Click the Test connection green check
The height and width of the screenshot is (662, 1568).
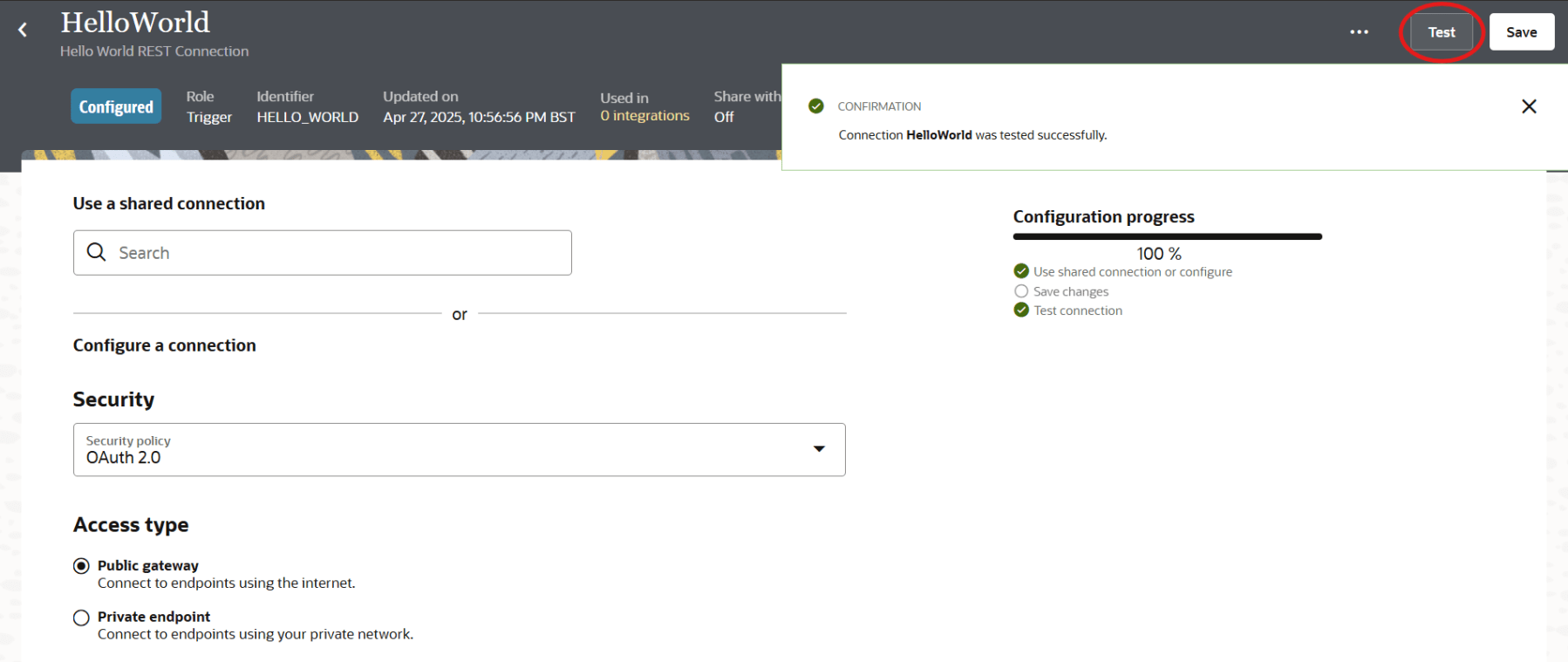coord(1021,311)
